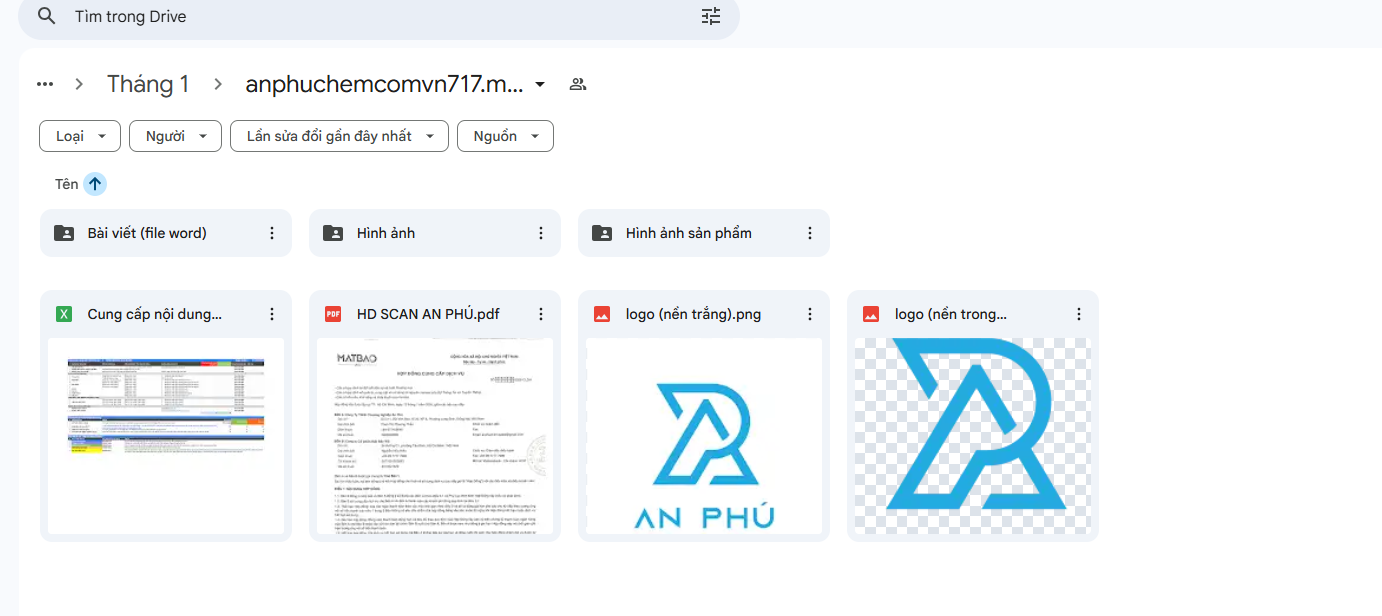Click image icon of logo (nền trắng).png
The width and height of the screenshot is (1382, 616).
(602, 314)
